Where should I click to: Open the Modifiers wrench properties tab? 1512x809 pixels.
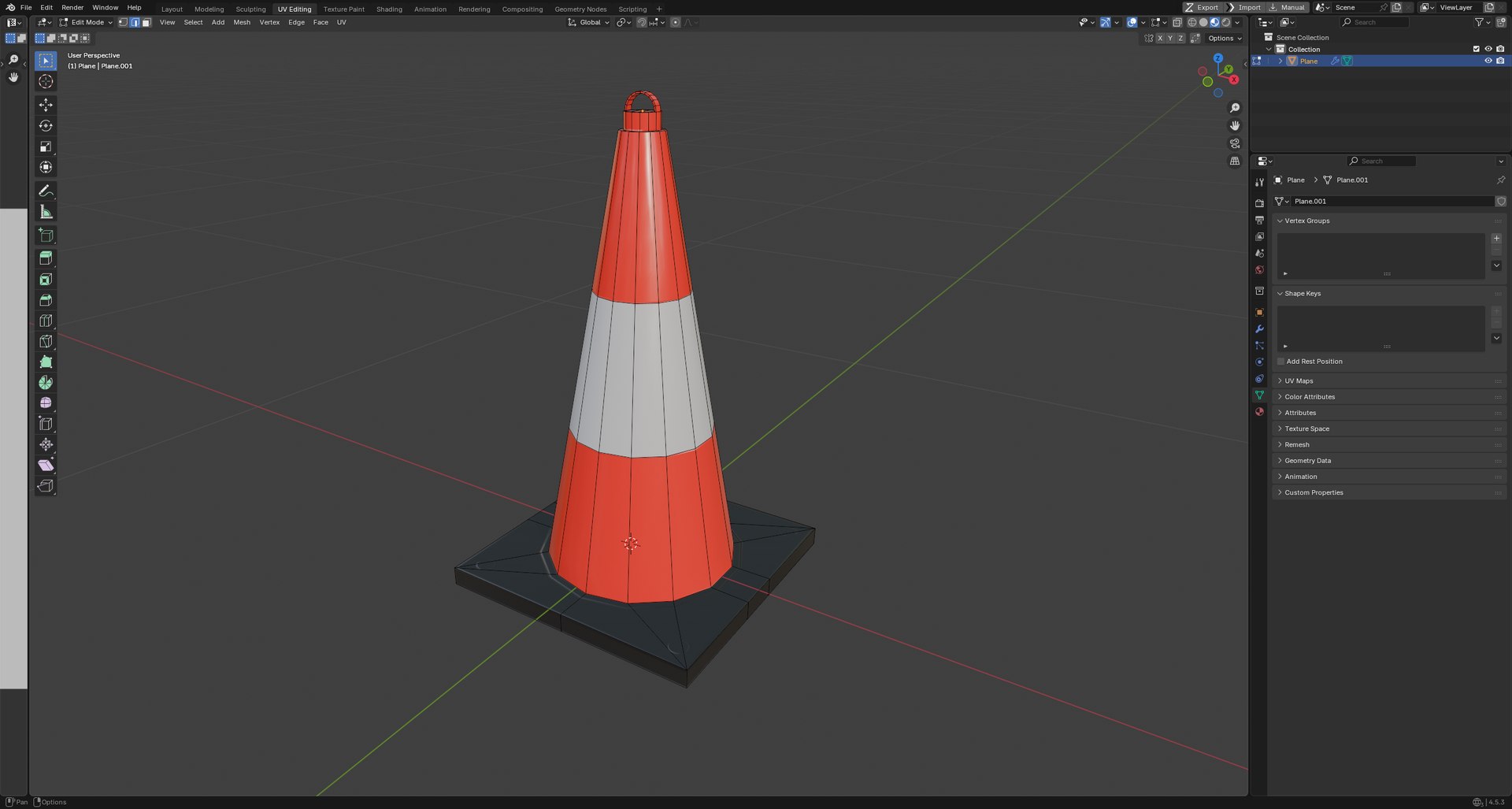click(x=1259, y=328)
